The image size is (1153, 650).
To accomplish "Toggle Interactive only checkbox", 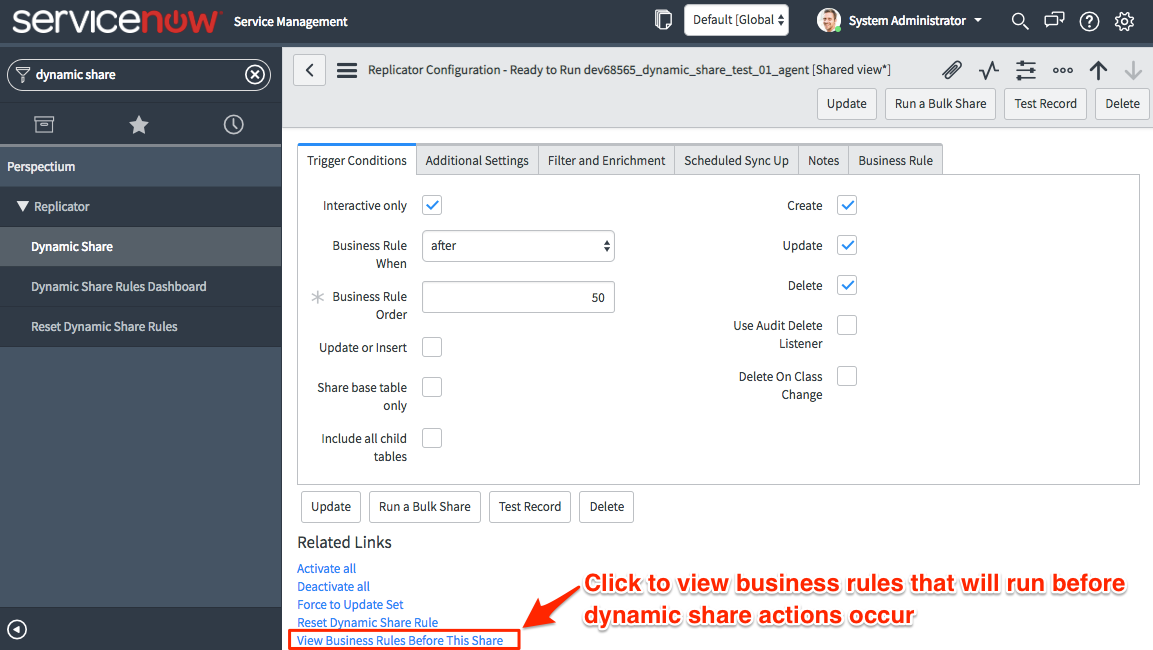I will (432, 205).
